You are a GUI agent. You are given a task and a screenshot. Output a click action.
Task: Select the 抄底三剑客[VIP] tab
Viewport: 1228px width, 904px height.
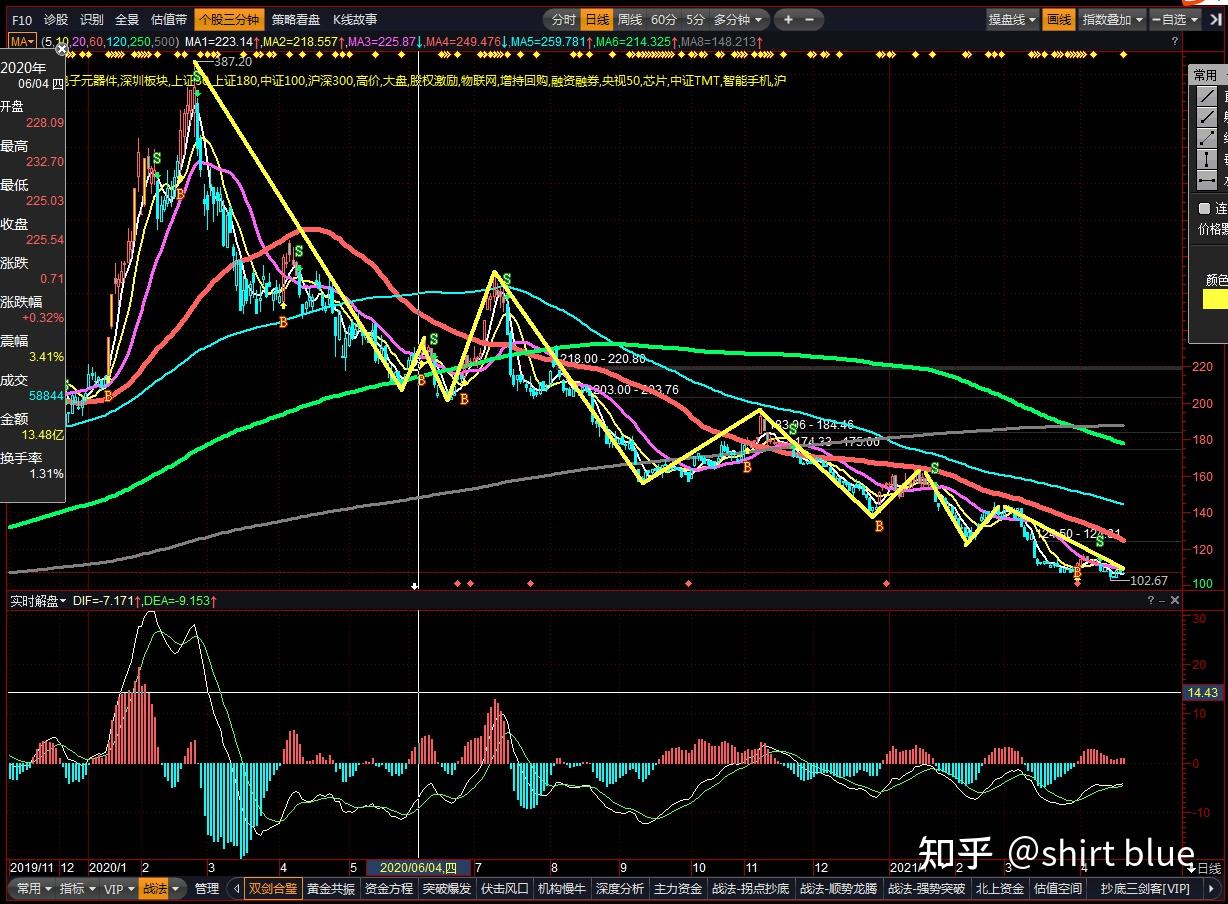1145,888
